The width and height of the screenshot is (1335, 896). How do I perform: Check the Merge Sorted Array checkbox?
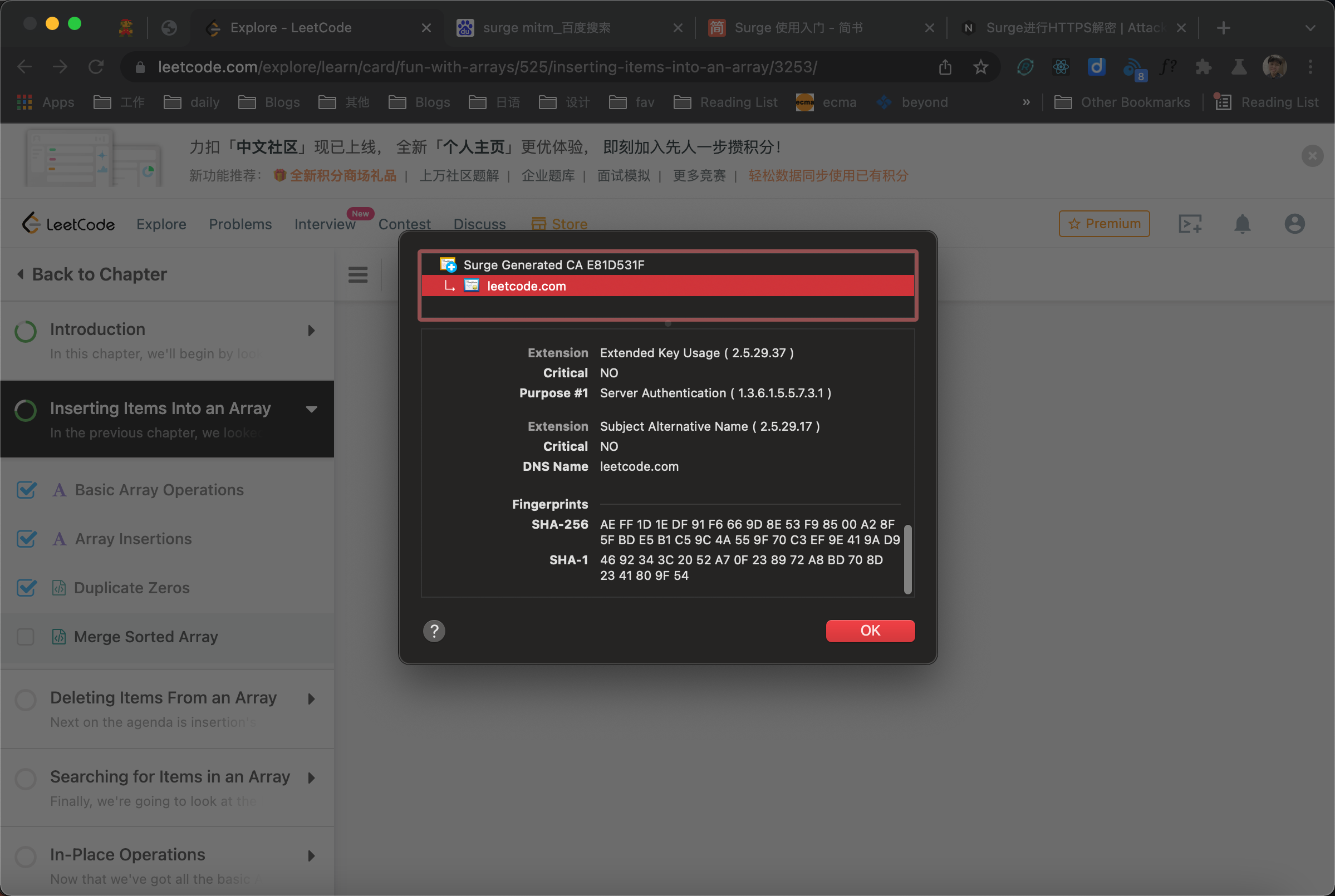tap(25, 637)
